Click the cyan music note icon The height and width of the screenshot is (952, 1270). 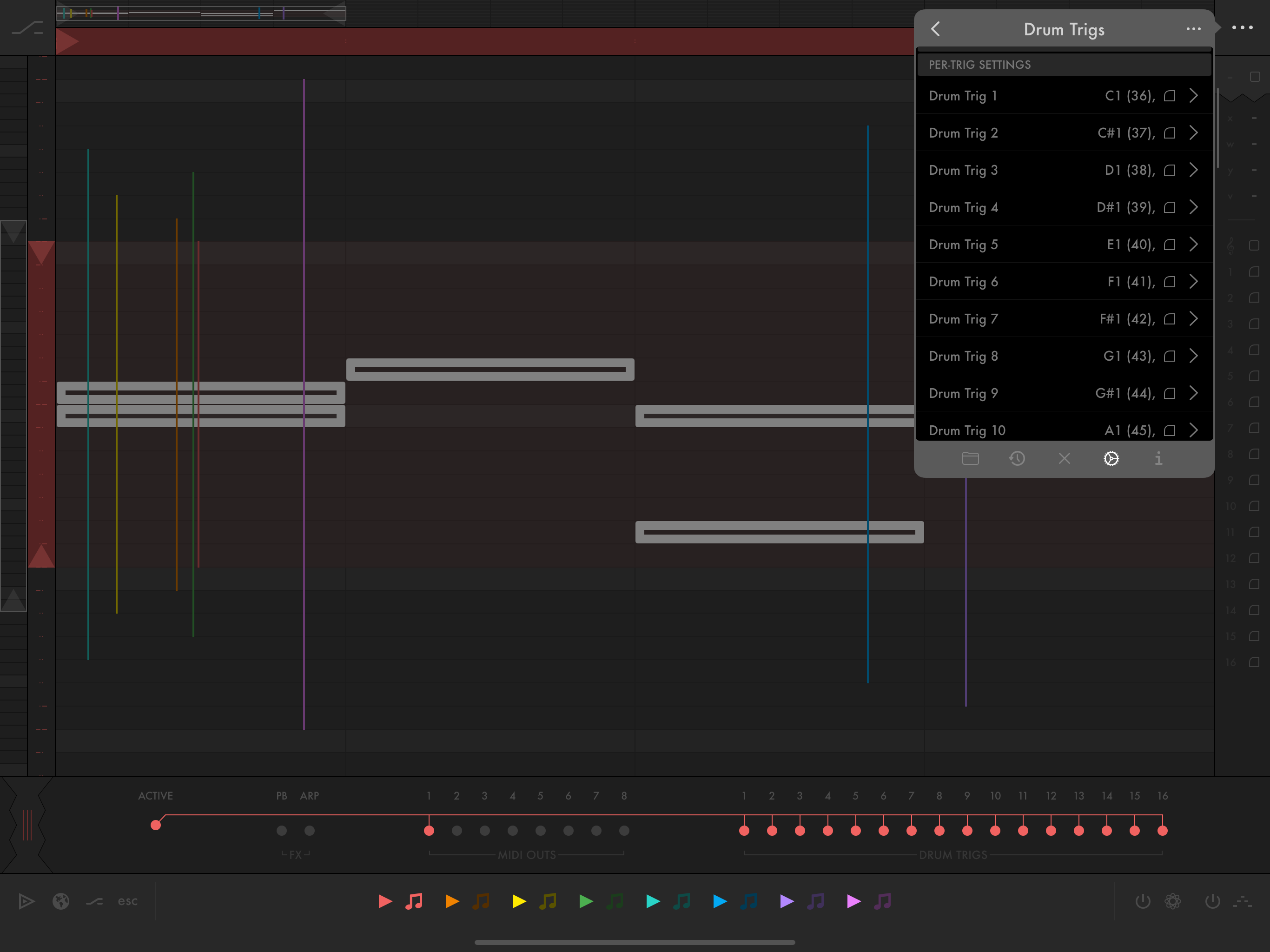(682, 901)
